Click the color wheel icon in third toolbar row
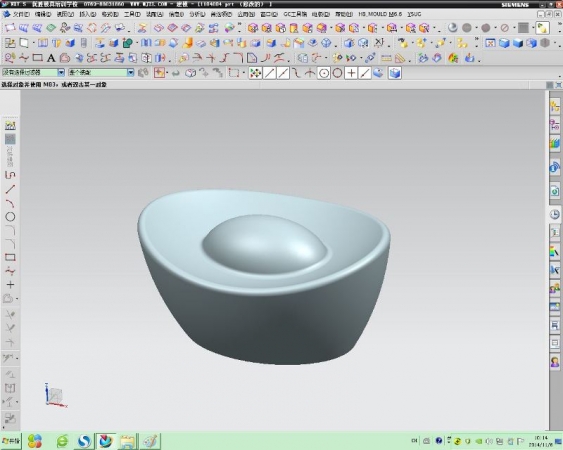Image resolution: width=563 pixels, height=450 pixels. coord(453,58)
